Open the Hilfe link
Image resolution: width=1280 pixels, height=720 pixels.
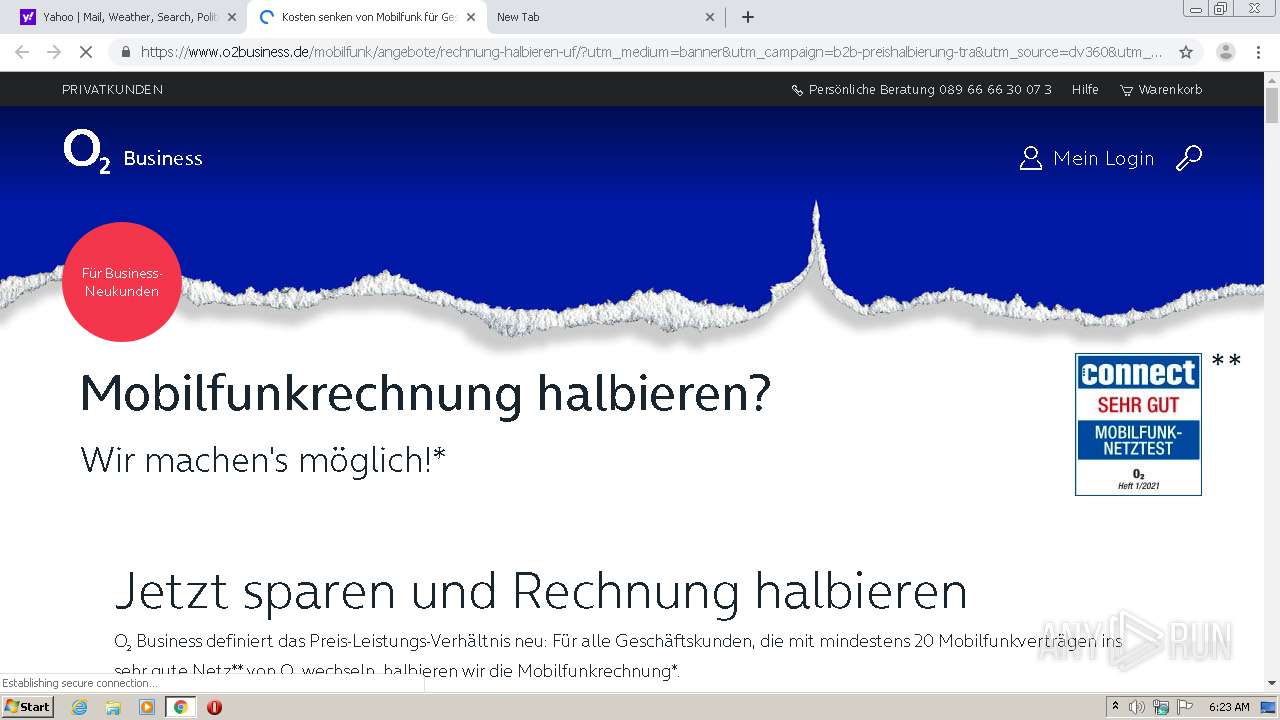[x=1085, y=90]
